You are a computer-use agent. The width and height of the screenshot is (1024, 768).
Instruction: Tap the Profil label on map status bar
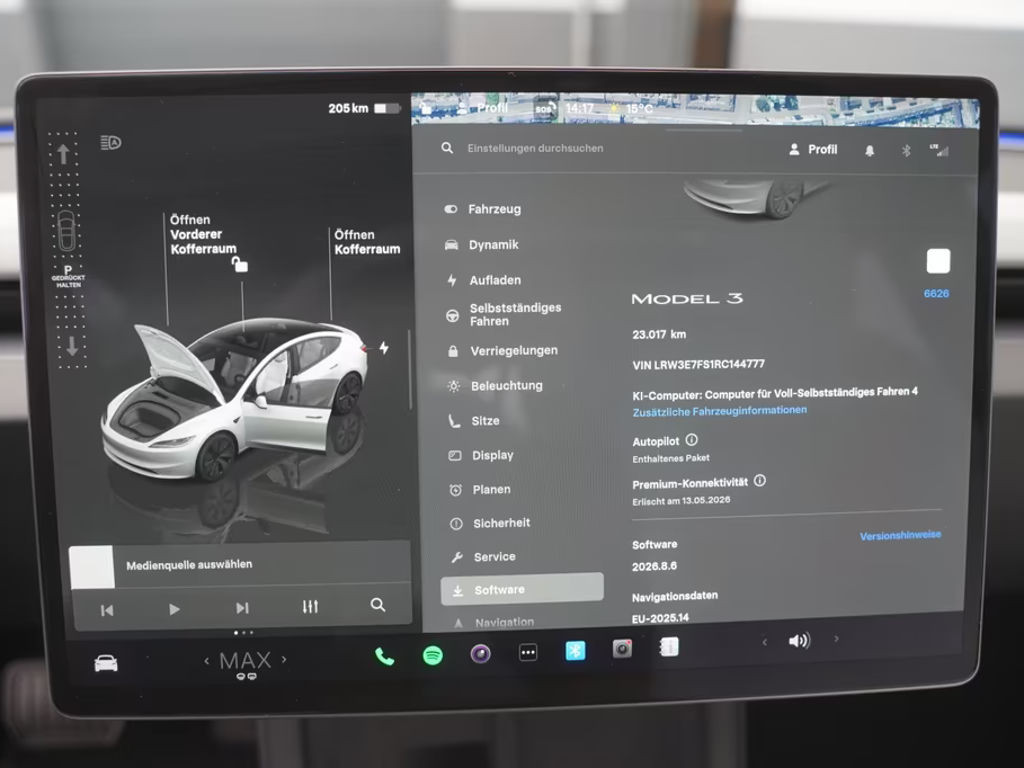492,108
